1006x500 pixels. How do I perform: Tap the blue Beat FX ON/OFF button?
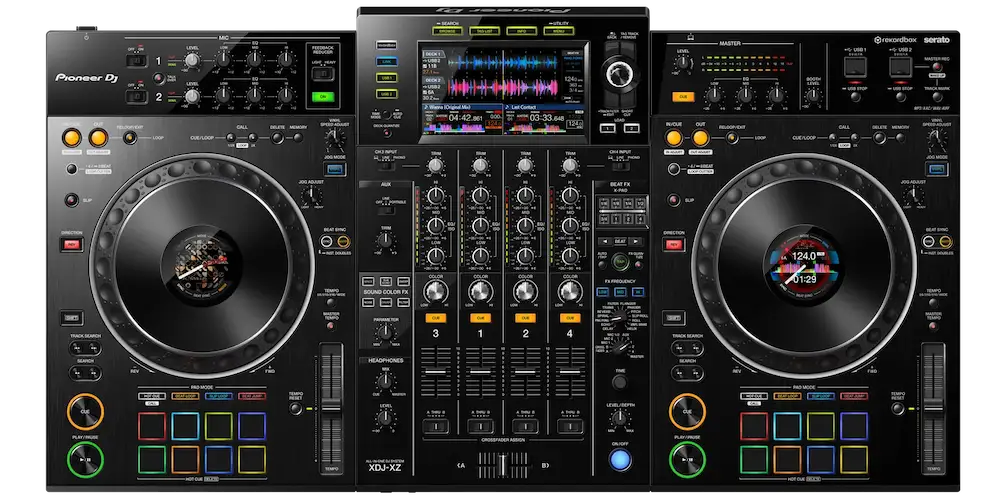pos(621,460)
